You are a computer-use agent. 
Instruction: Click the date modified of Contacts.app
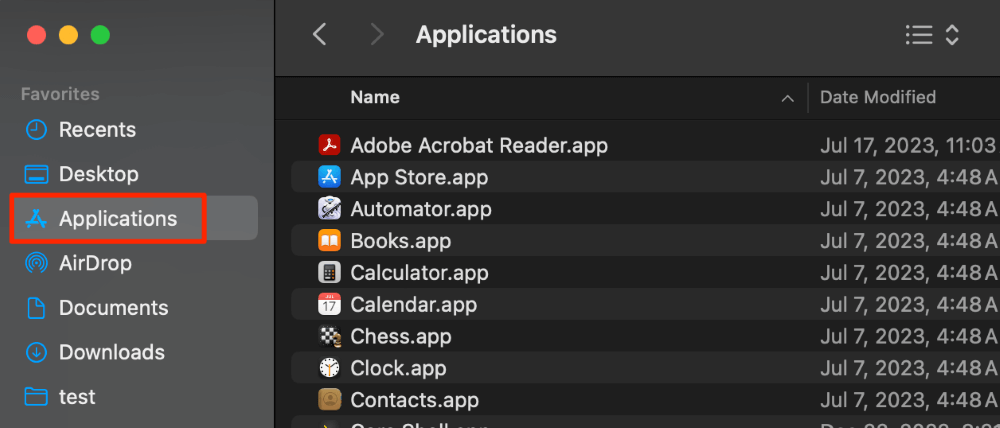coord(909,400)
